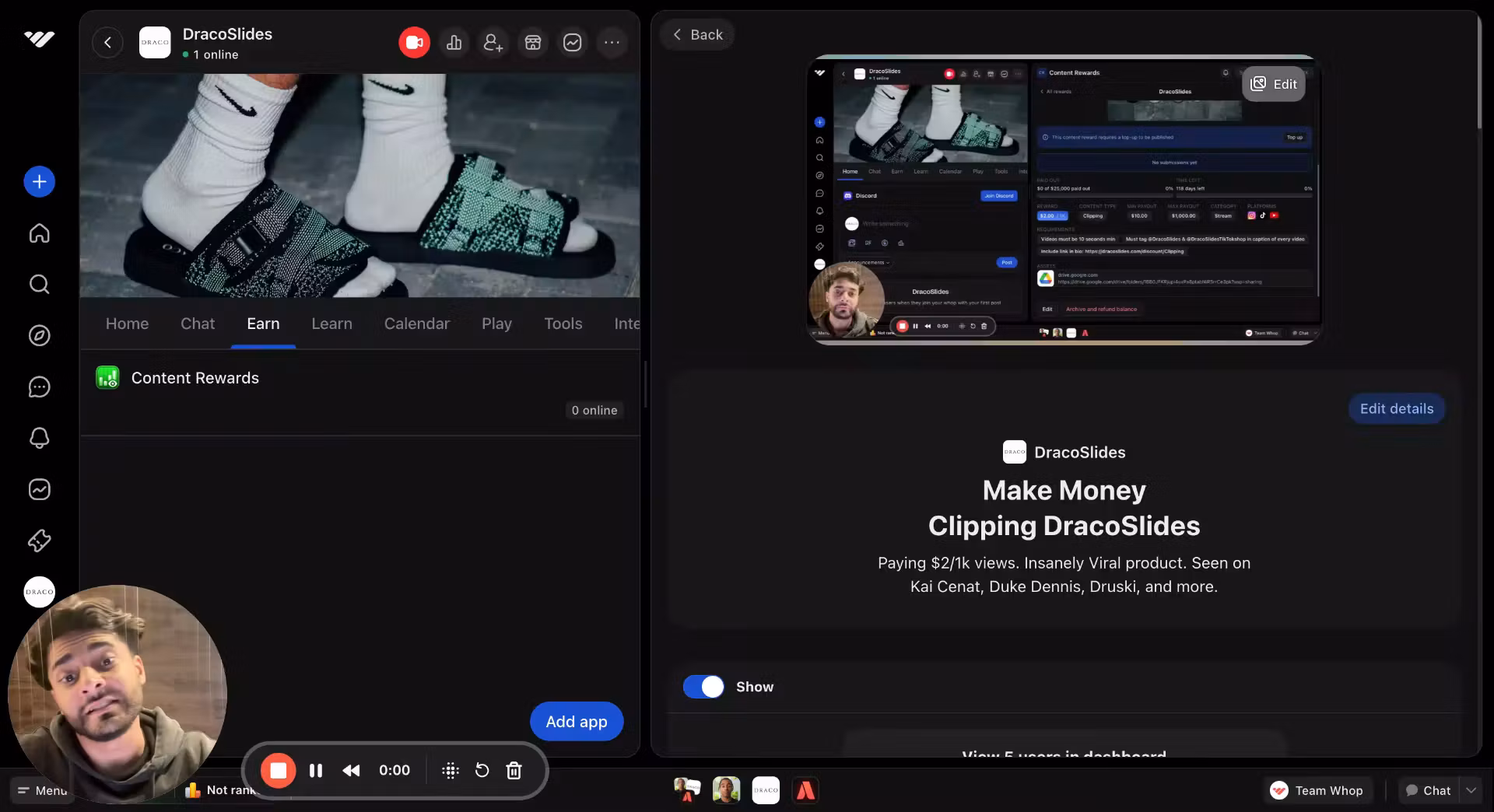Open the add member icon
Viewport: 1494px width, 812px height.
tap(493, 43)
